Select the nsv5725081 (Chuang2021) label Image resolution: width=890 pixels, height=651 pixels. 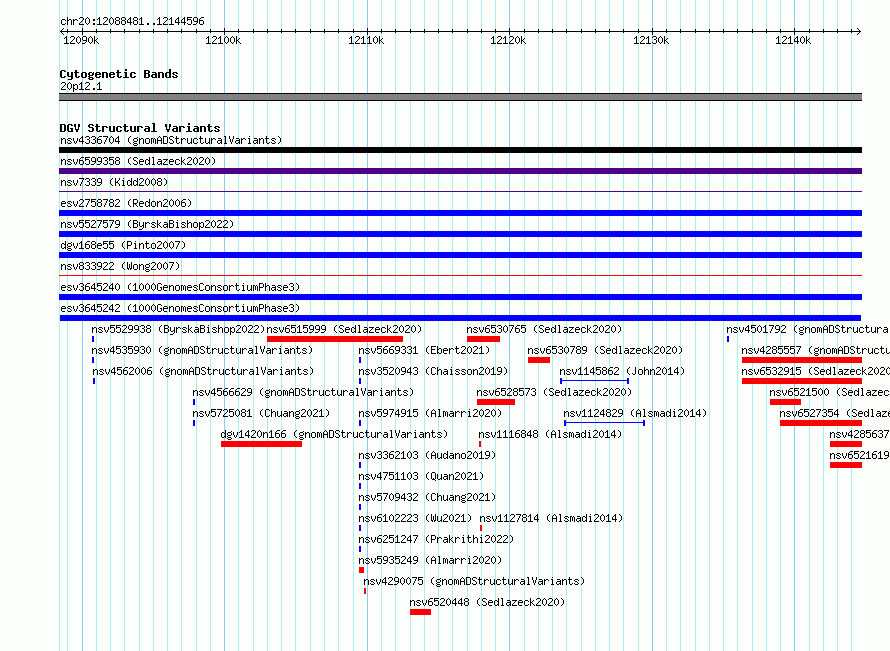261,413
